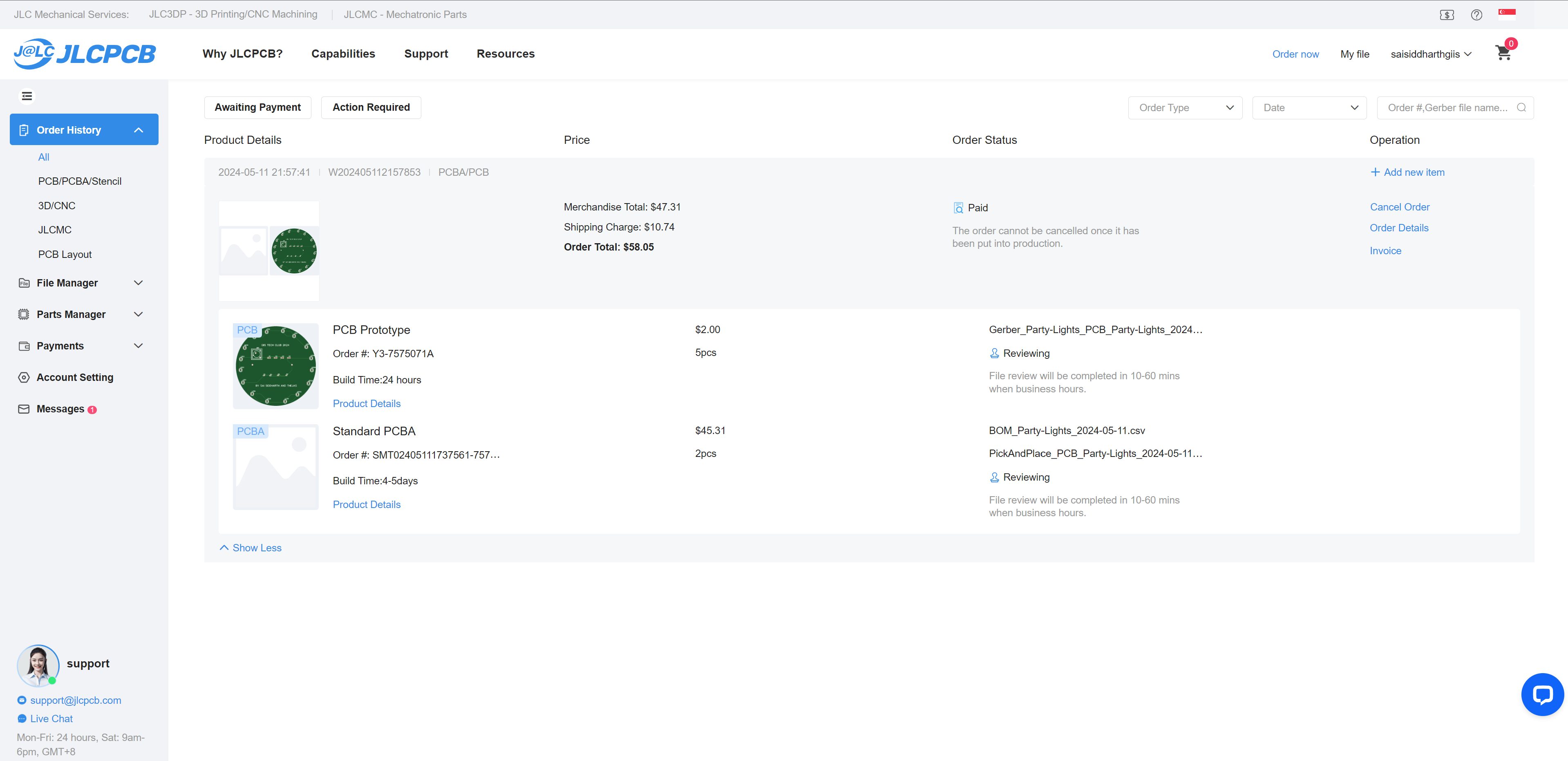The image size is (1568, 761).
Task: Open the Date filter dropdown
Action: point(1309,108)
